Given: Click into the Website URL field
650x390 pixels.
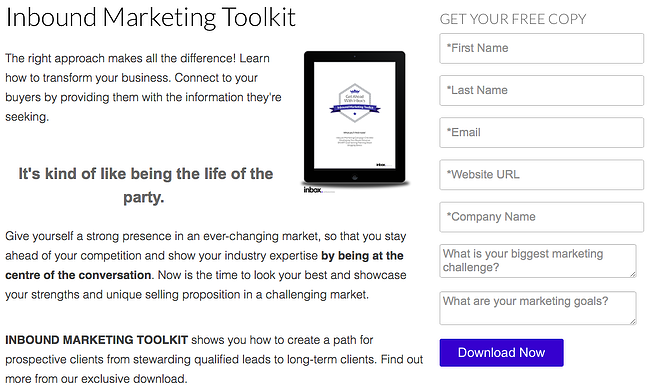Looking at the screenshot, I should click(541, 175).
